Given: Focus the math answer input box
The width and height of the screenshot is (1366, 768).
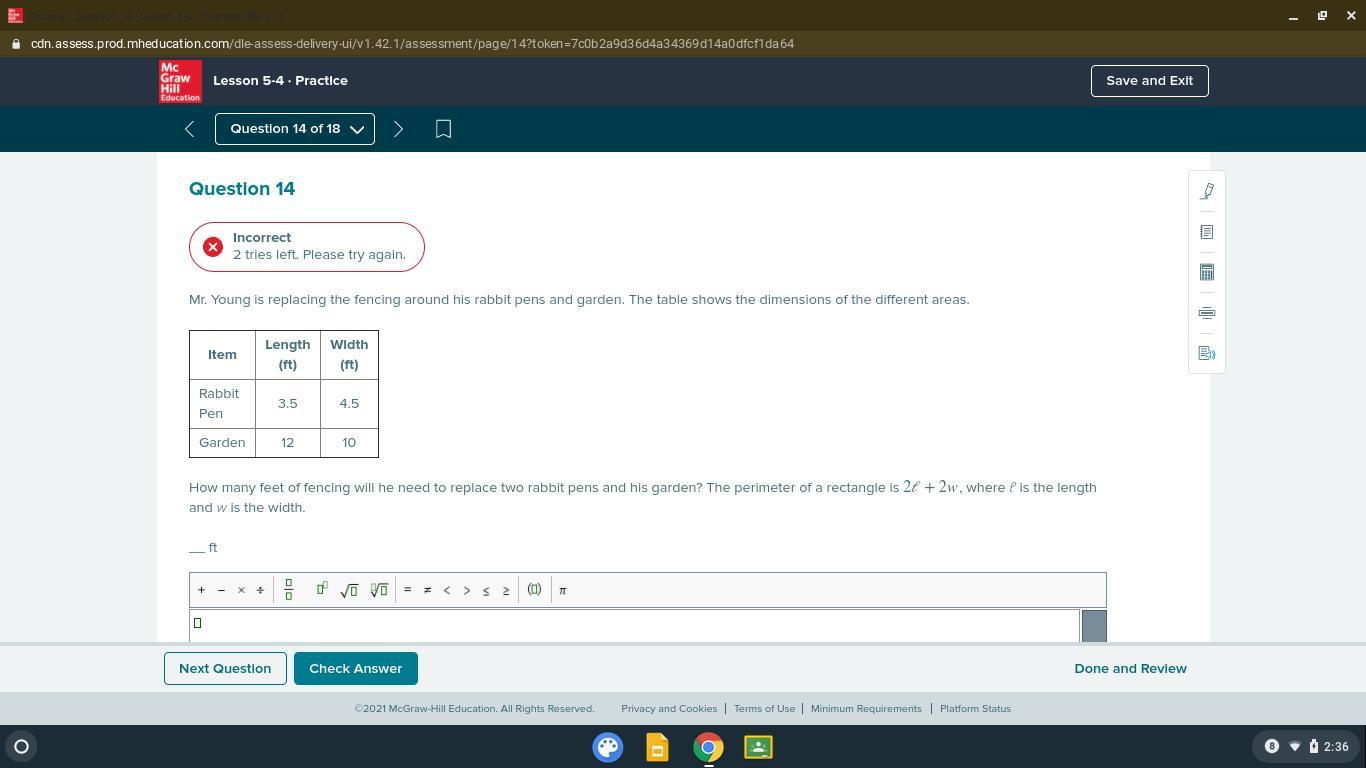Looking at the screenshot, I should 634,625.
